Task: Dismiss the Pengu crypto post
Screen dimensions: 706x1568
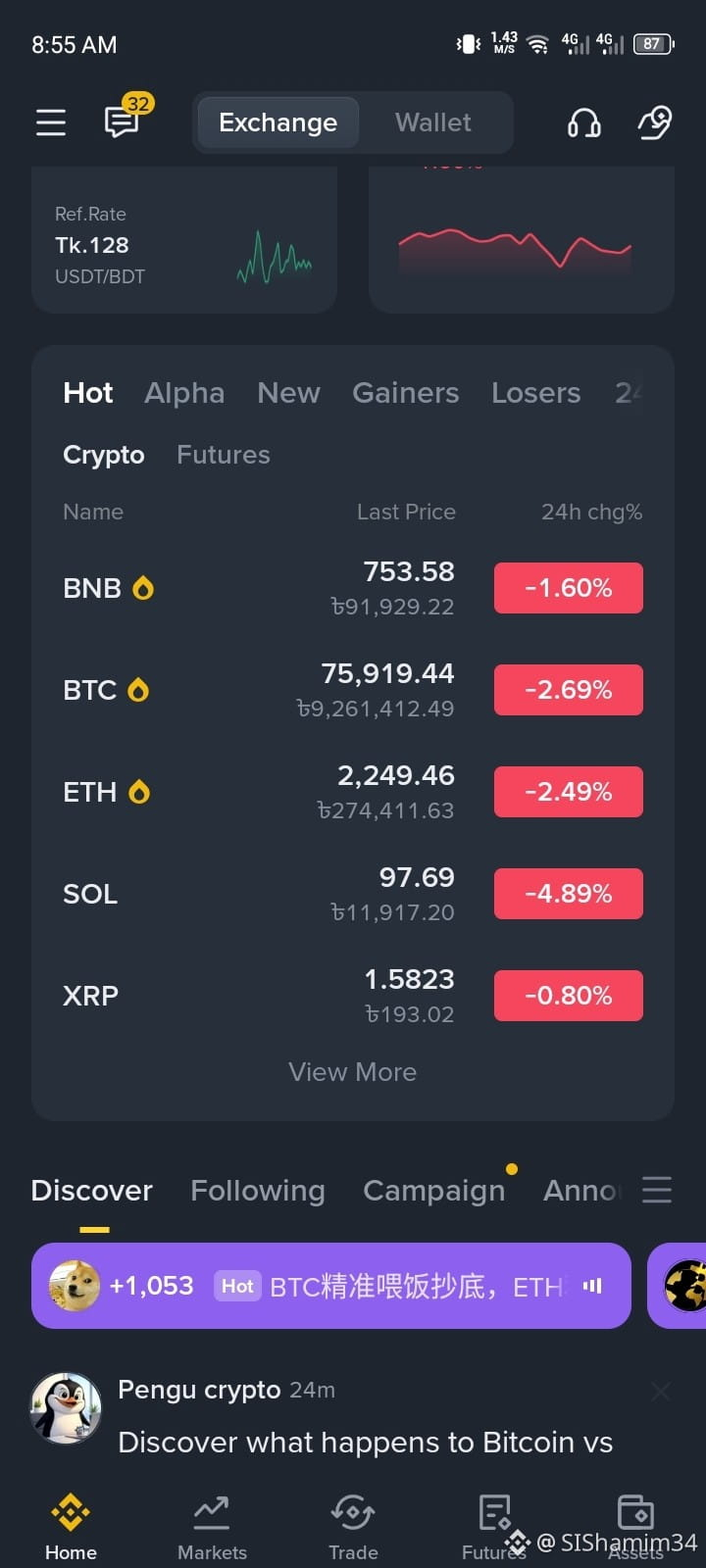Action: tap(661, 1391)
